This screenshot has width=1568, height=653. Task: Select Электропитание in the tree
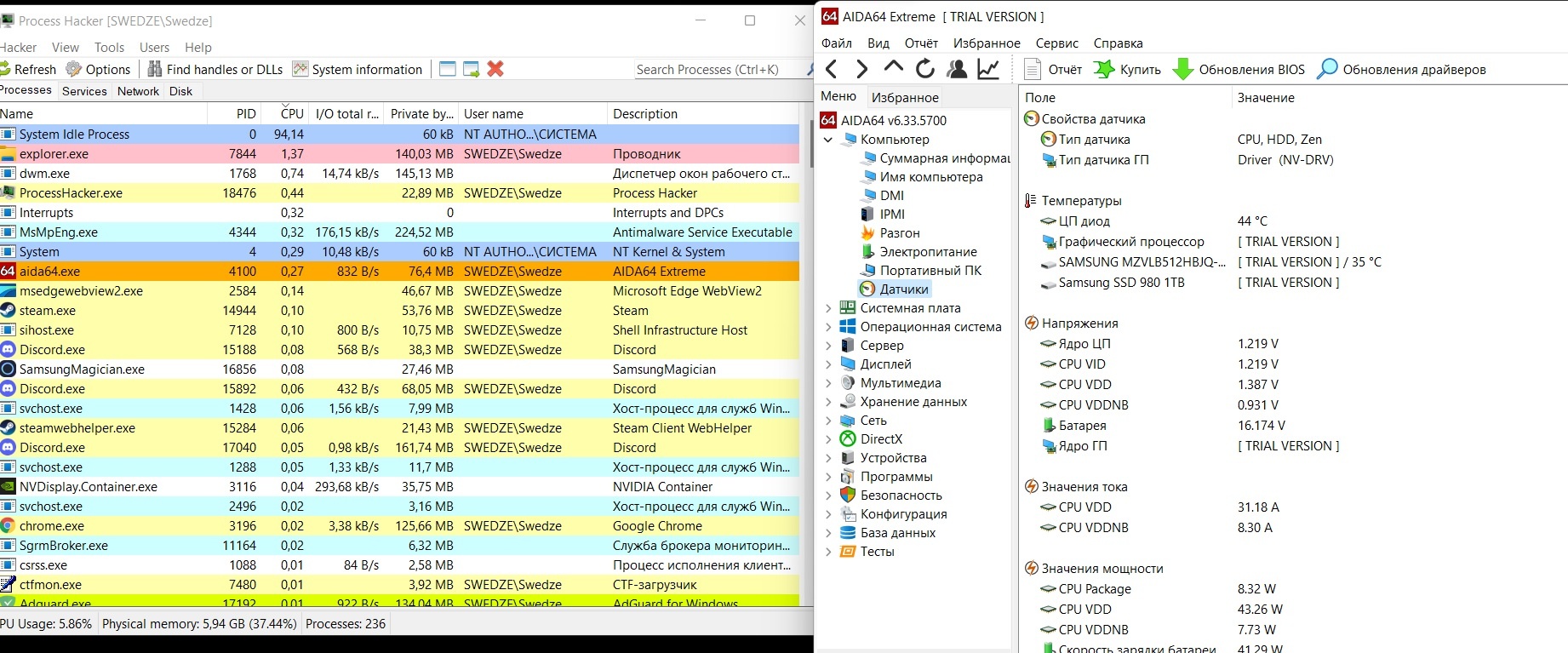(x=918, y=252)
